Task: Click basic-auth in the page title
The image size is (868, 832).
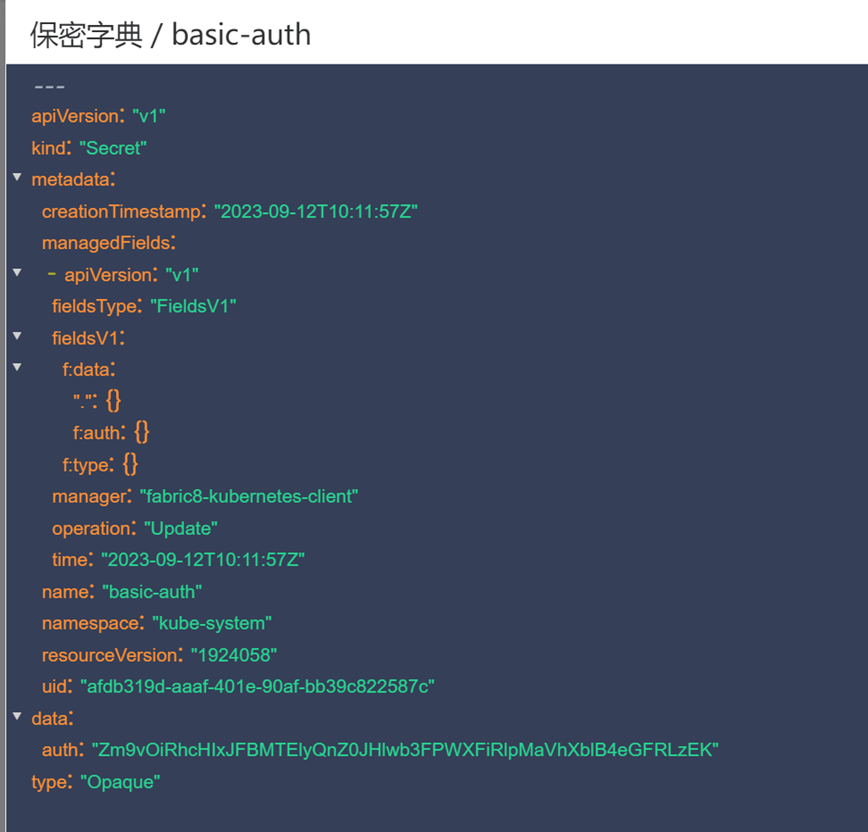Action: pyautogui.click(x=241, y=35)
